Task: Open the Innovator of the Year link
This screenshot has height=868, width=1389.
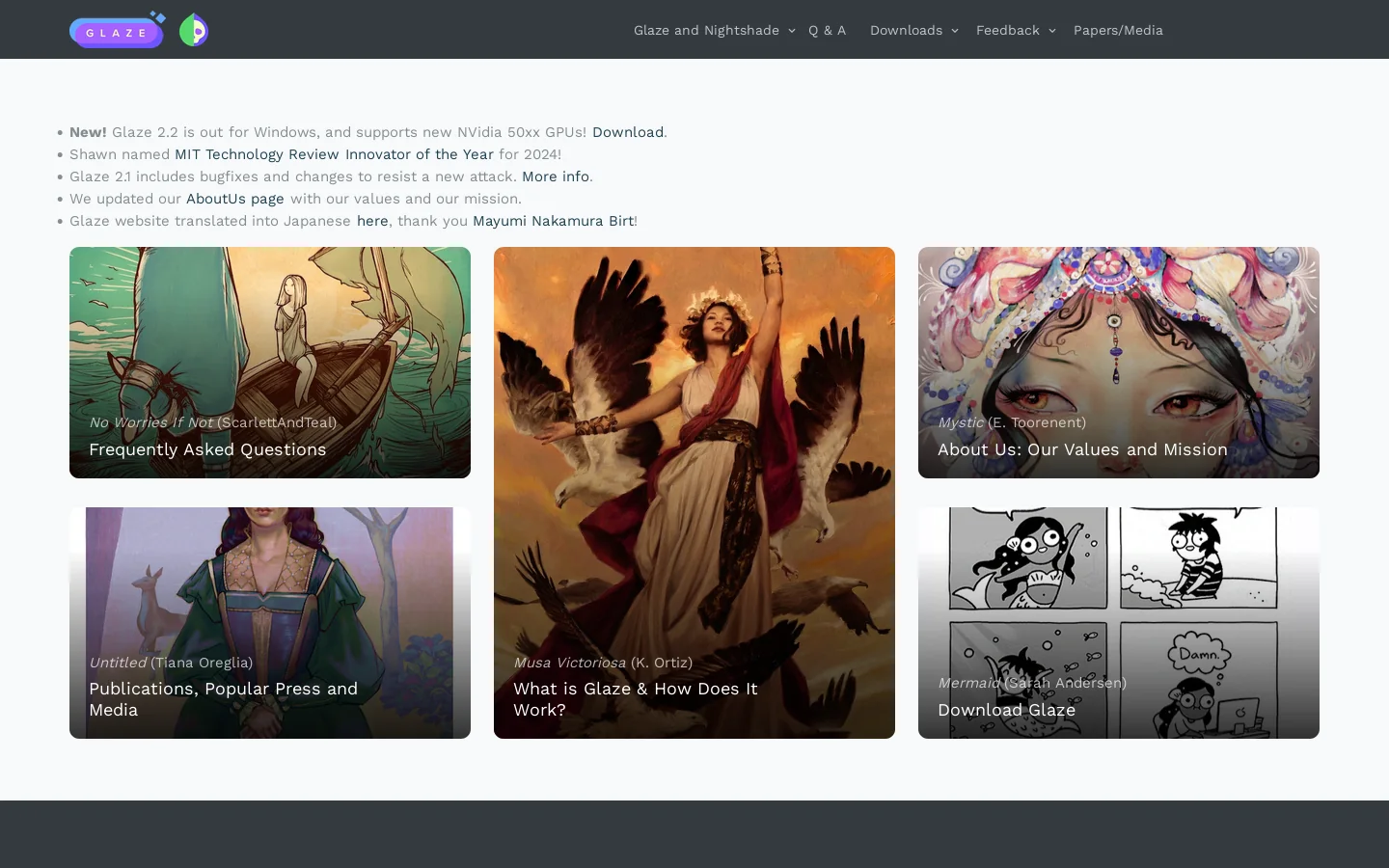Action: pos(420,154)
